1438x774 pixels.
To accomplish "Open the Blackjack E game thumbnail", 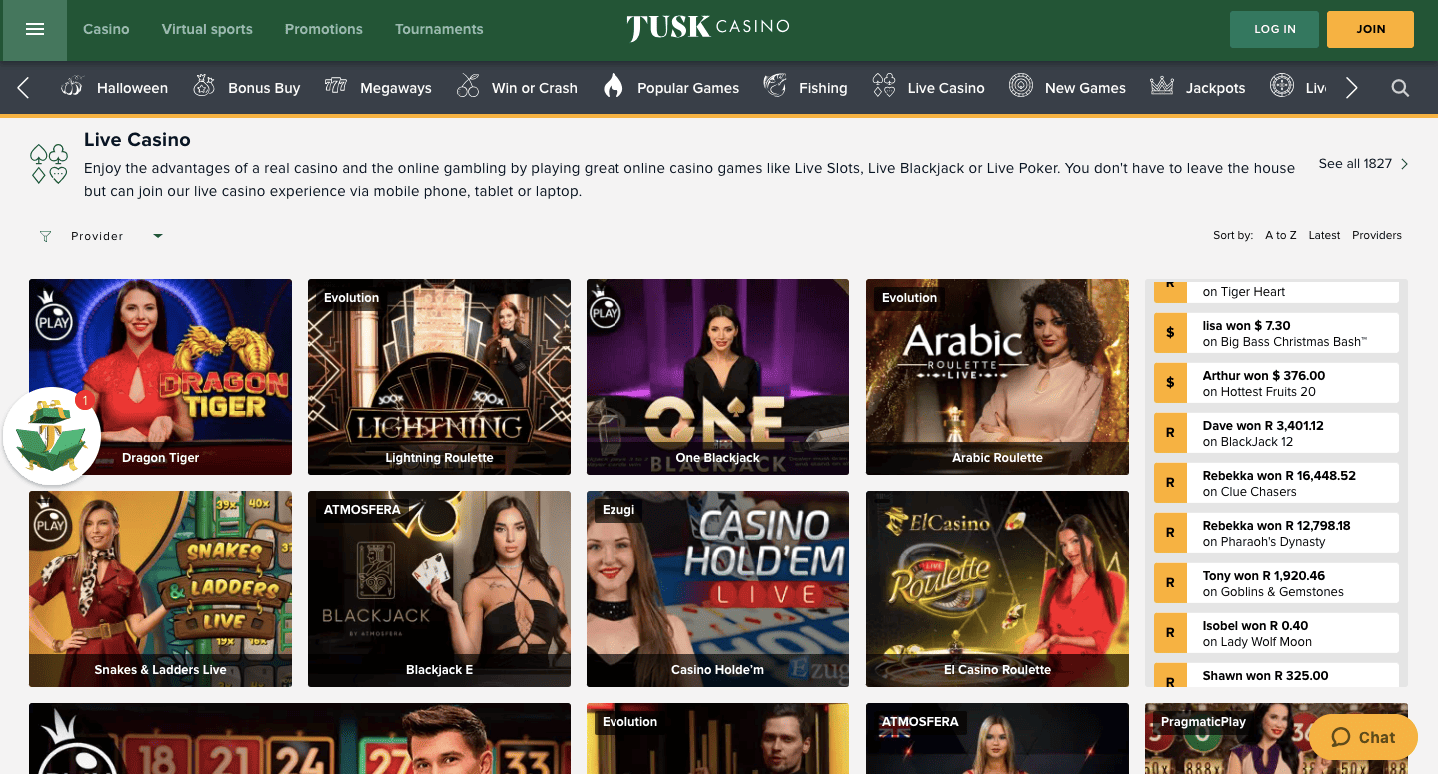I will pyautogui.click(x=439, y=589).
